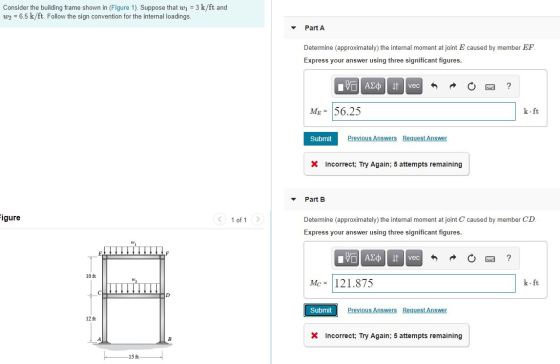This screenshot has width=560, height=364.
Task: Go to next figure arrow
Action: click(258, 219)
